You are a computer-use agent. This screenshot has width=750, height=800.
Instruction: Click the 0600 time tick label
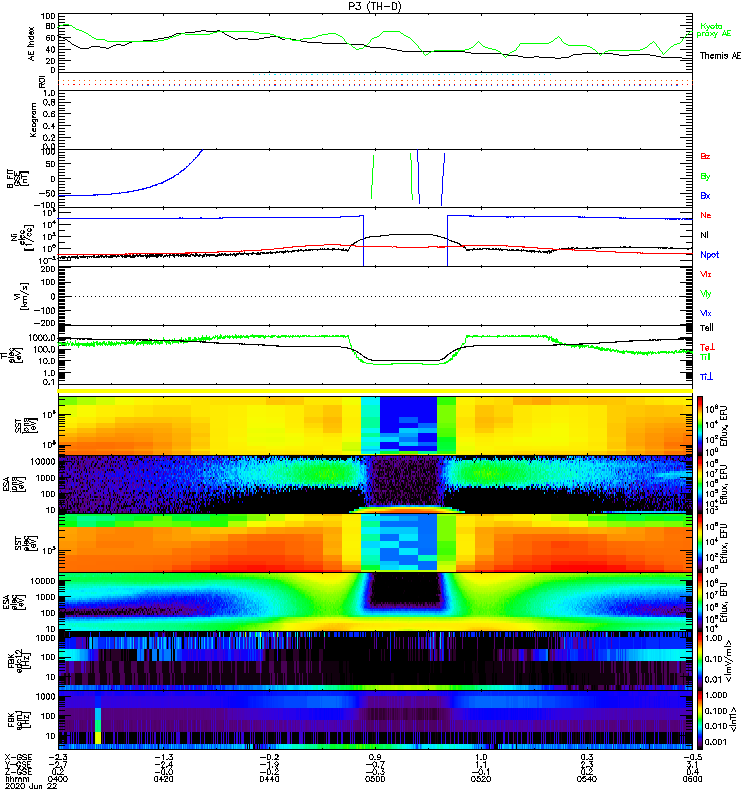point(692,779)
